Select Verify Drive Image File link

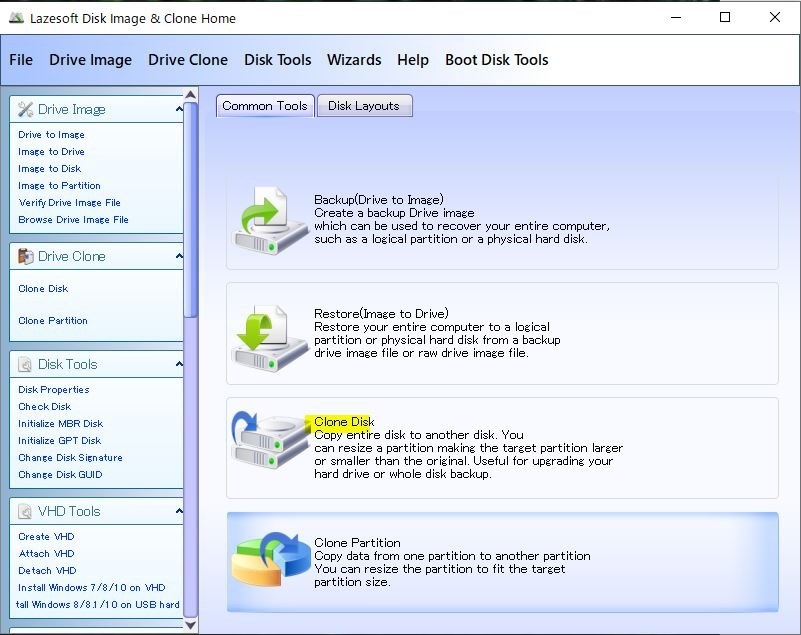pos(69,203)
